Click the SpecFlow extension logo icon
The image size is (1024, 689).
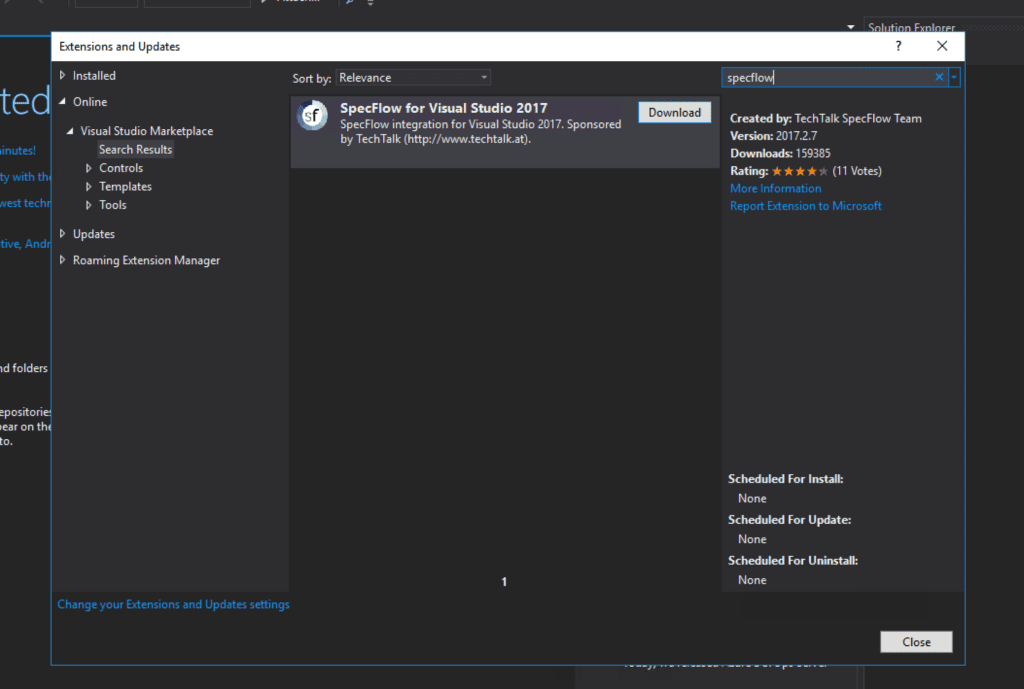(x=312, y=115)
